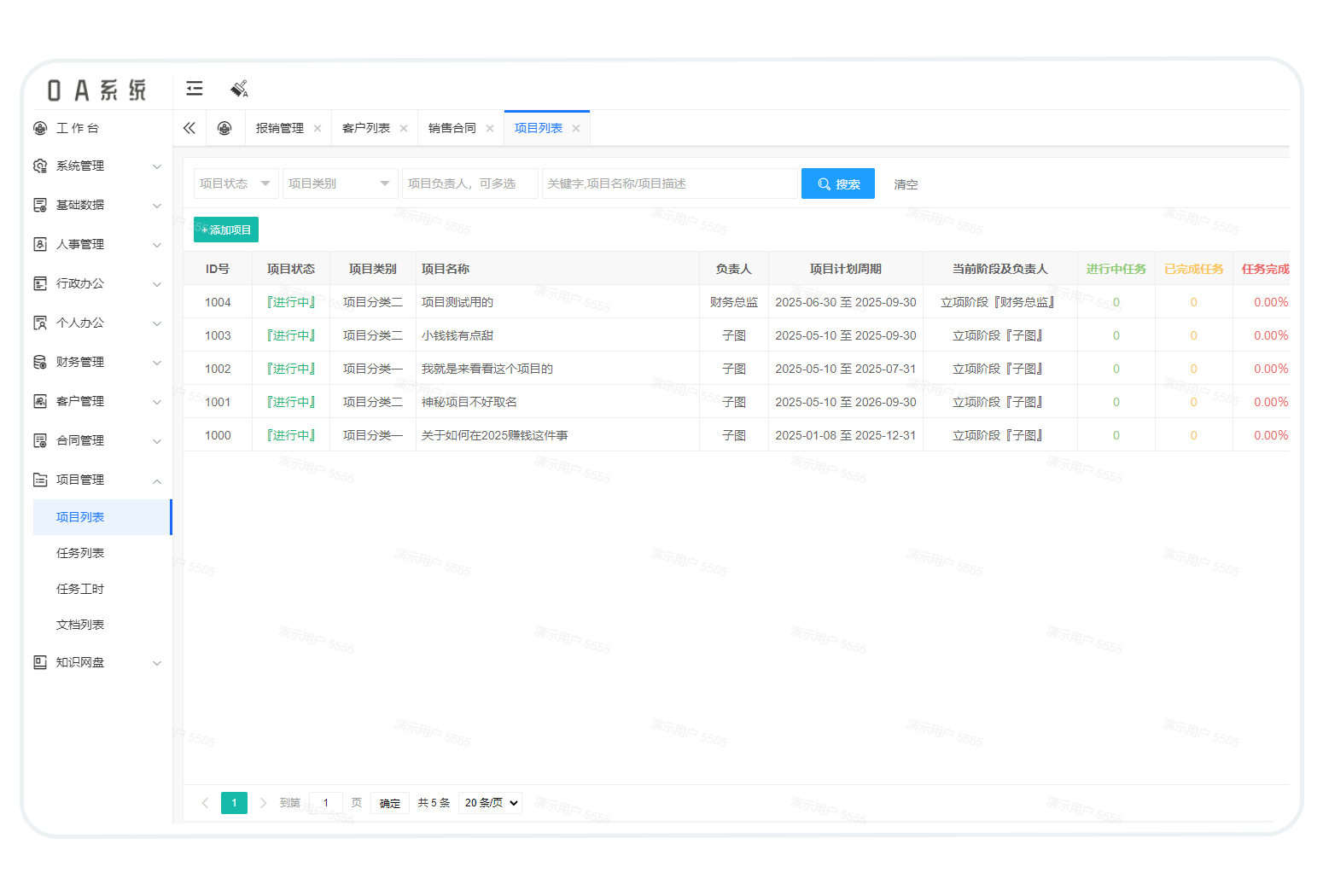The height and width of the screenshot is (896, 1323).
Task: Close the 销售合同 tab
Action: point(490,129)
